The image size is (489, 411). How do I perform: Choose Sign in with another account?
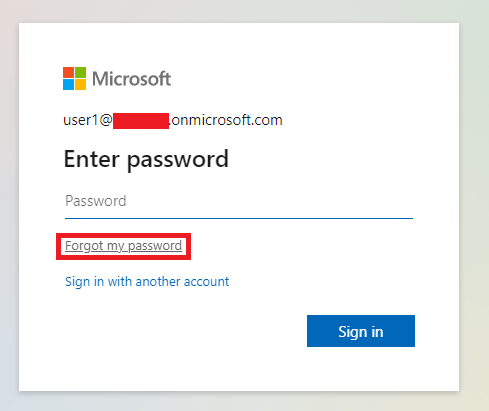(x=147, y=282)
